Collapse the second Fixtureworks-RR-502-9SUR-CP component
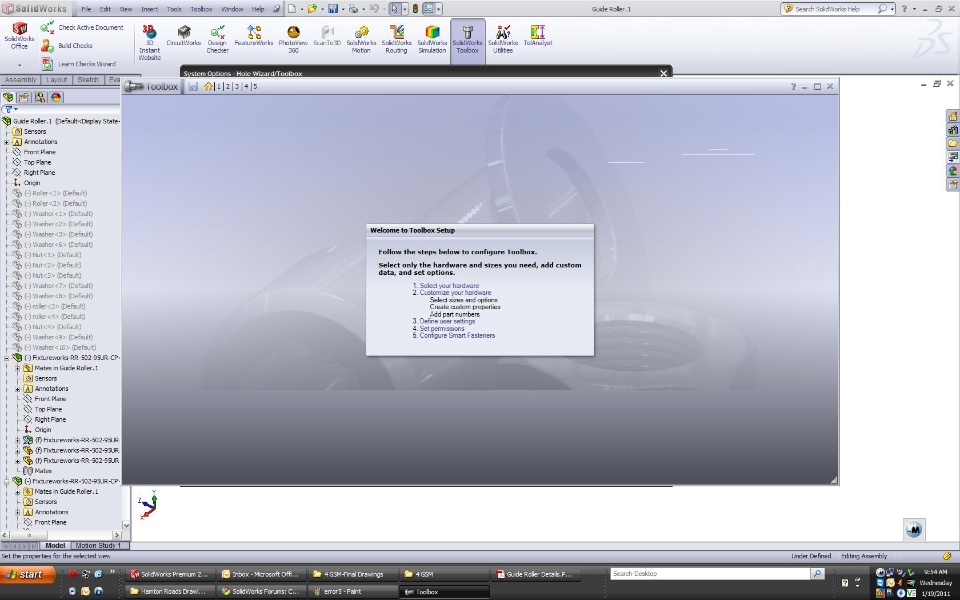 click(7, 481)
